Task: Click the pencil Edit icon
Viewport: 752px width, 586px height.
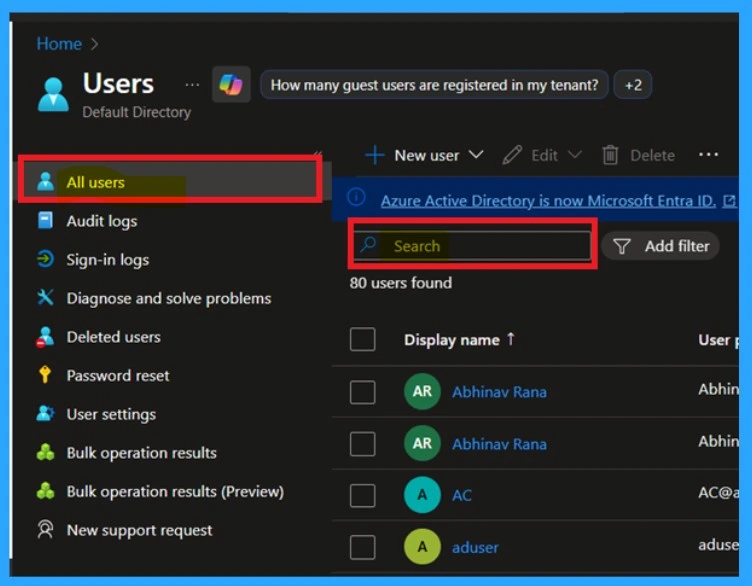Action: point(512,155)
